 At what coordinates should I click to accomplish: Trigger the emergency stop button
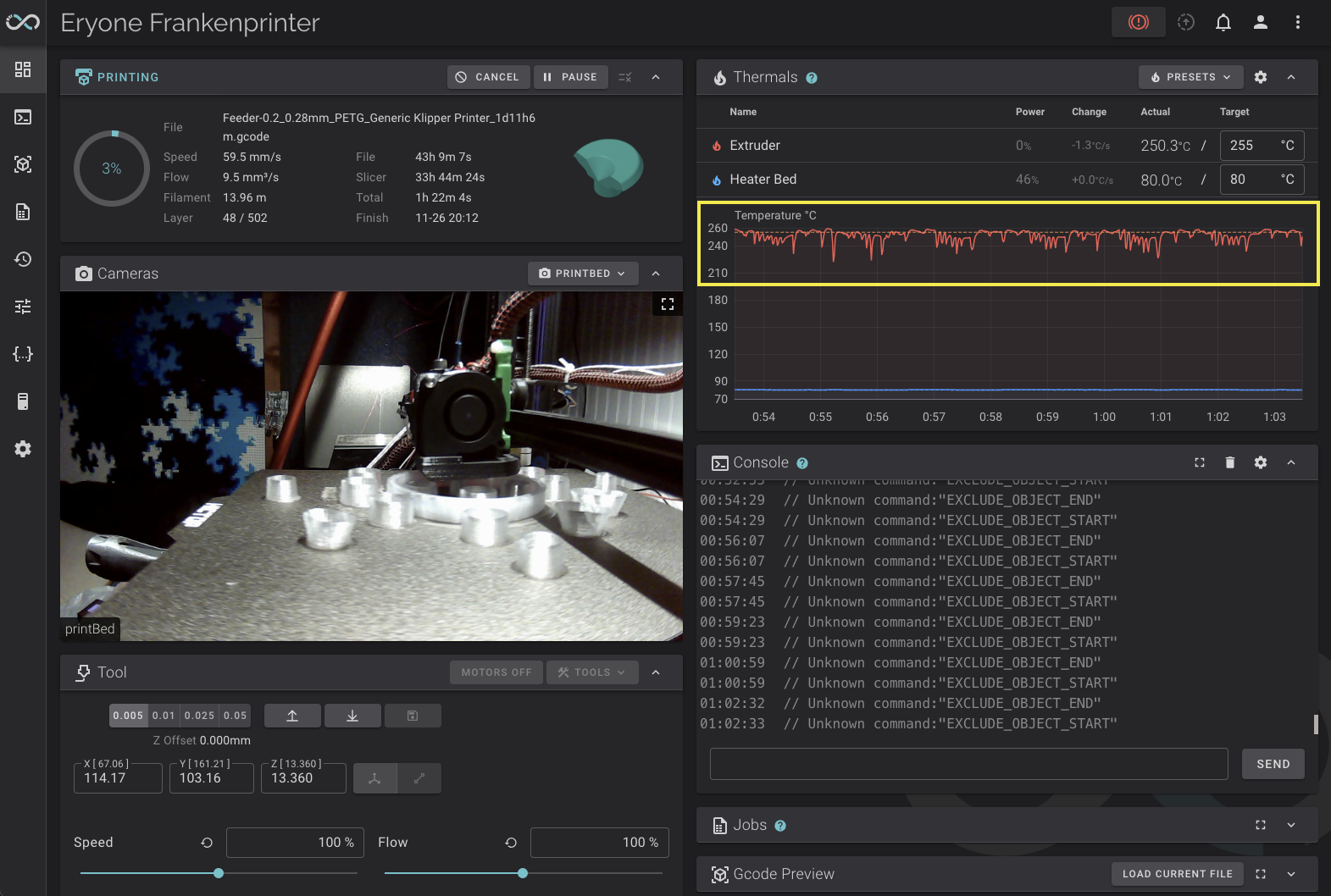pyautogui.click(x=1139, y=22)
